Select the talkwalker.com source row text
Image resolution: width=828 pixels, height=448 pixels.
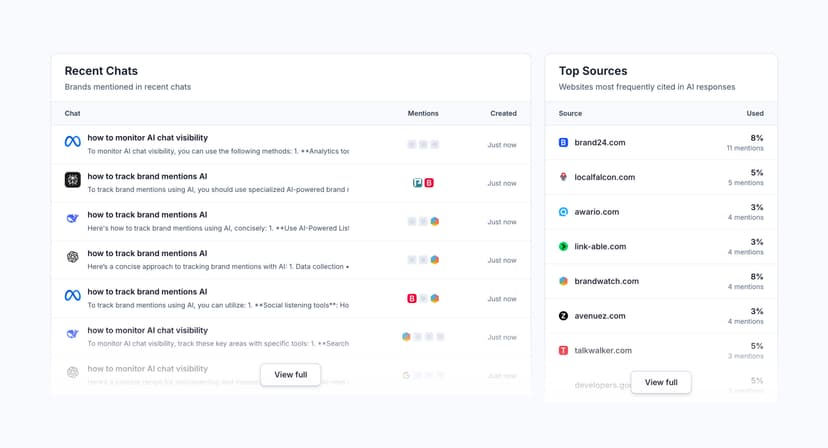point(603,351)
